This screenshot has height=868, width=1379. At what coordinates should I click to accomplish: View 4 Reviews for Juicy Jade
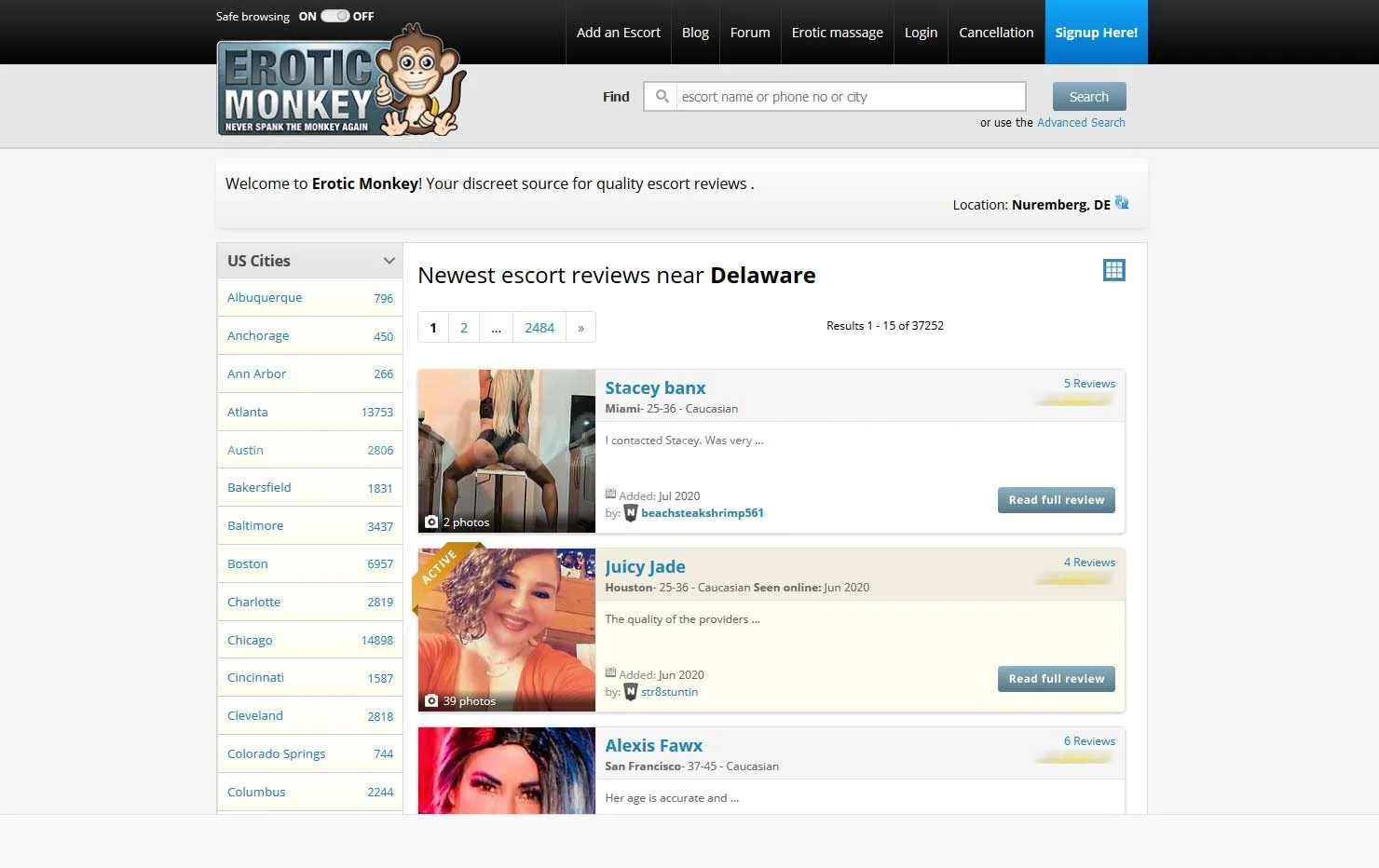click(x=1089, y=563)
